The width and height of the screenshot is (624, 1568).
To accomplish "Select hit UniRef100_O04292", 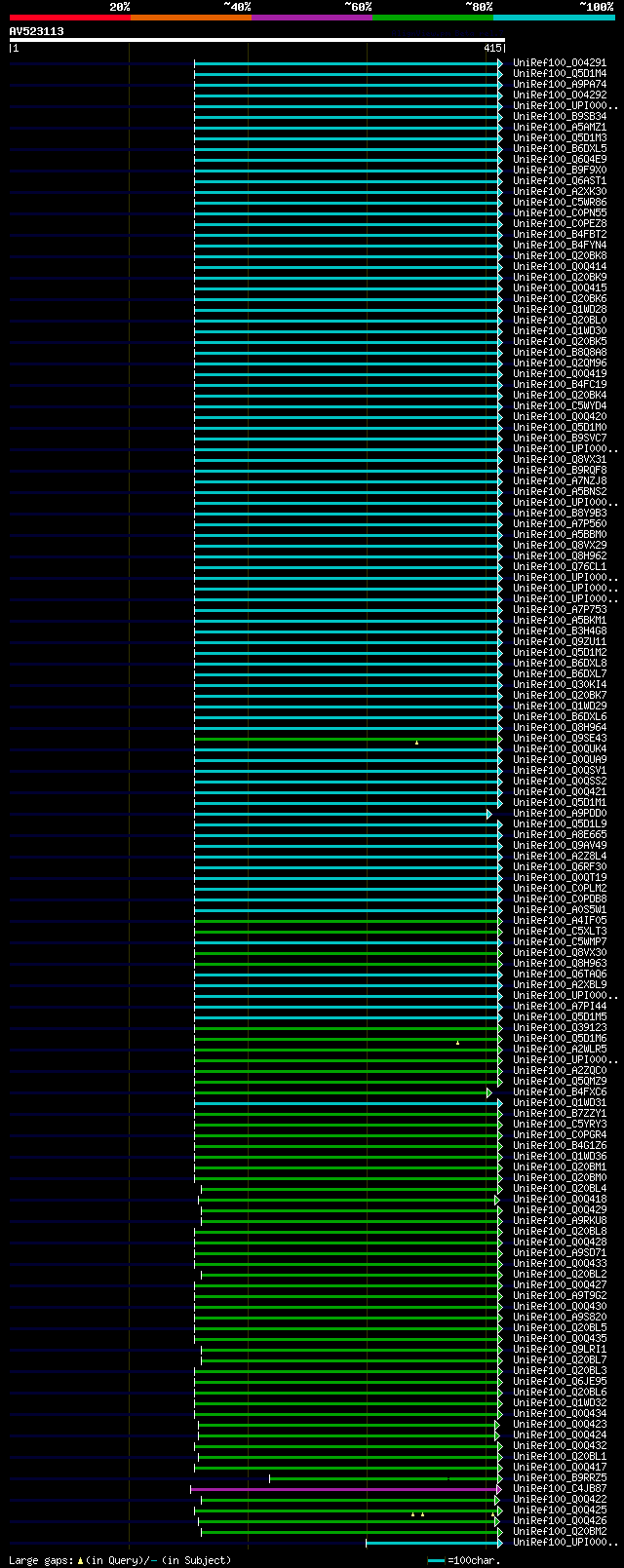I will 560,95.
